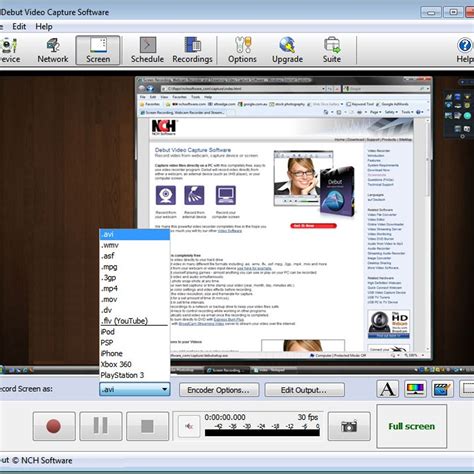
Task: Choose .dv in the format list
Action: pyautogui.click(x=135, y=310)
